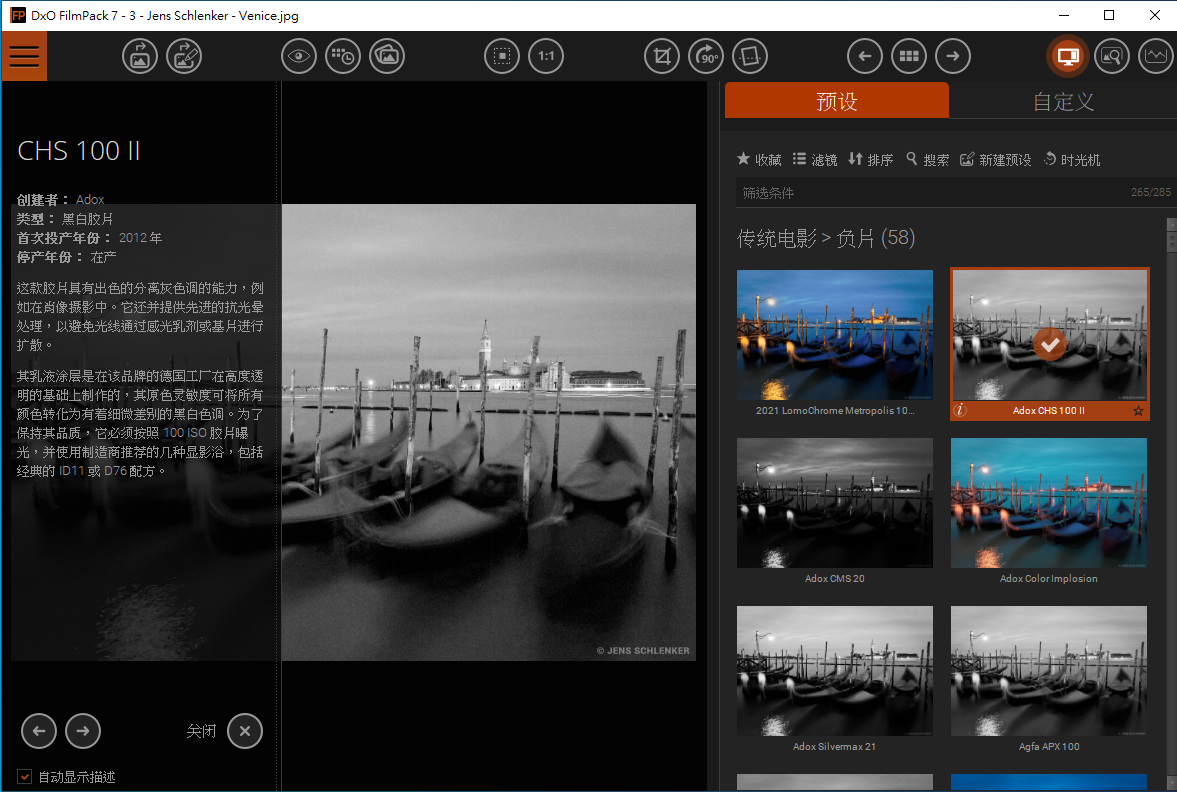This screenshot has height=792, width=1177.
Task: Close the description panel with X
Action: [245, 730]
